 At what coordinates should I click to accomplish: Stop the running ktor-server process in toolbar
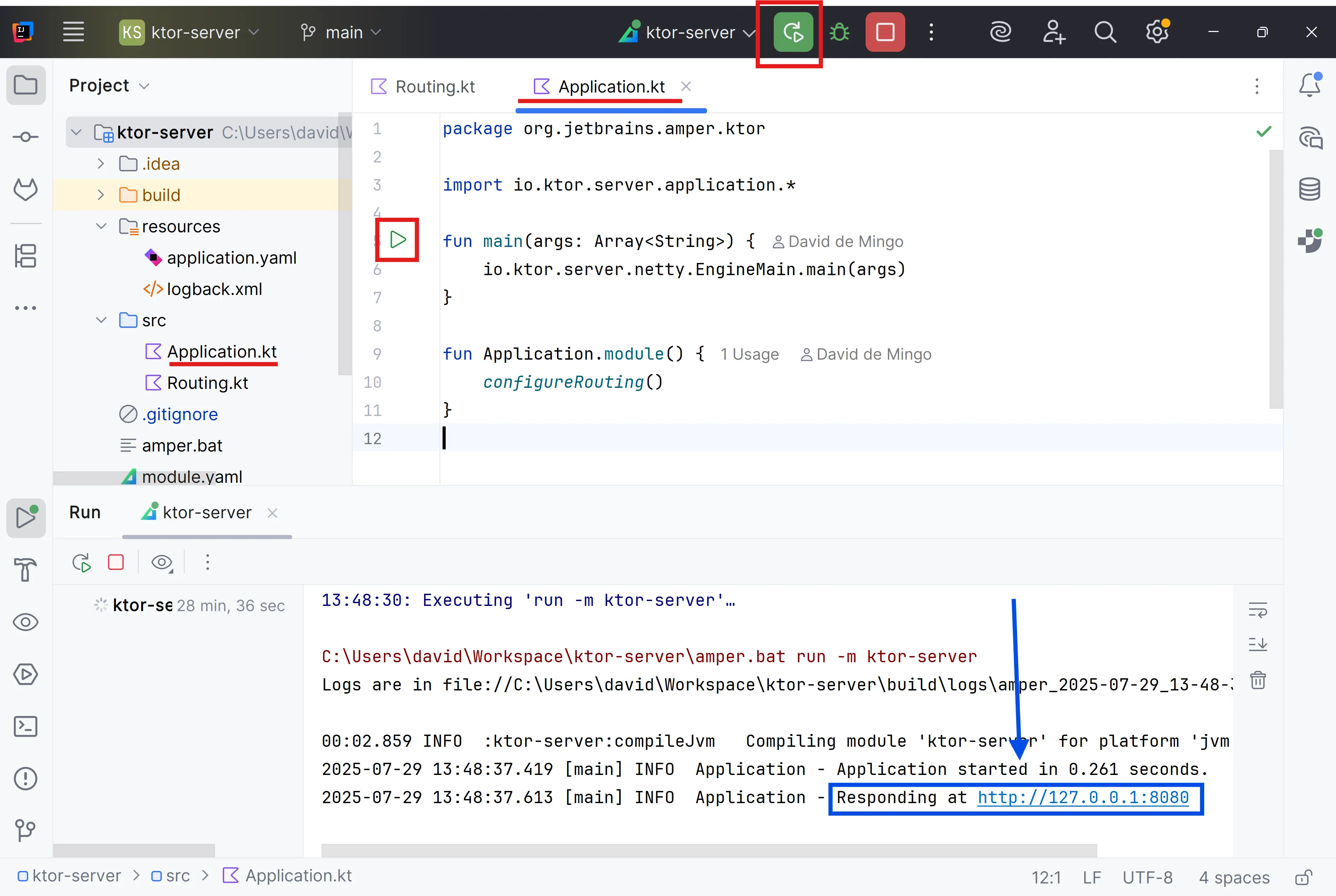coord(884,32)
